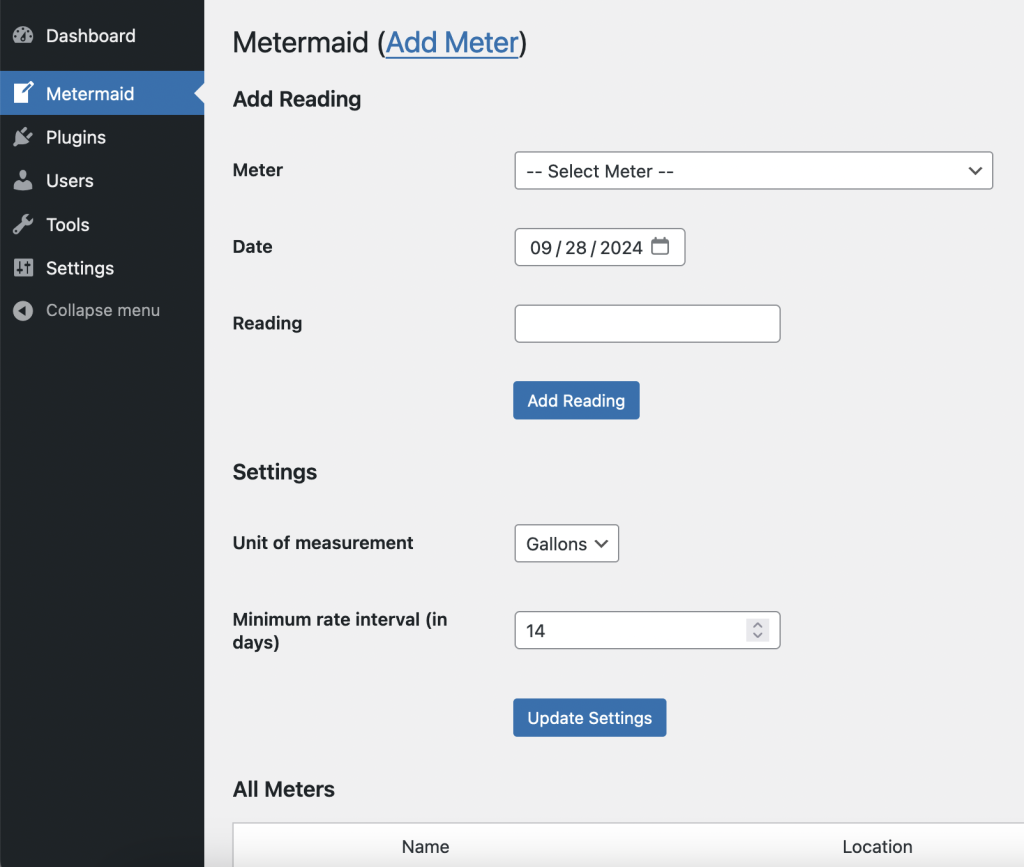Click the Settings sliders icon in sidebar
Screen dimensions: 1024x867
coord(23,268)
